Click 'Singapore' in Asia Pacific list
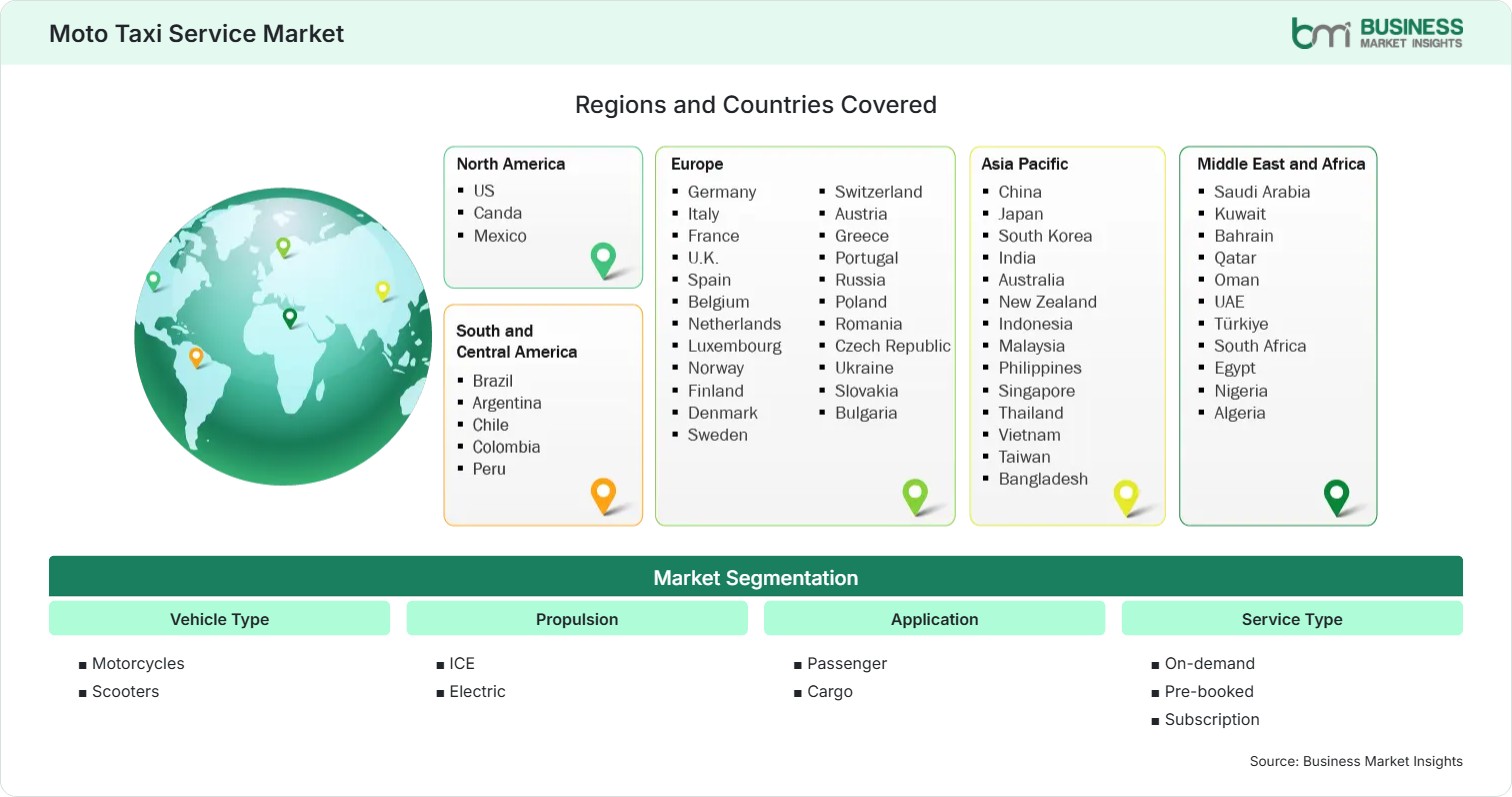Viewport: 1512px width, 797px height. pos(1037,390)
